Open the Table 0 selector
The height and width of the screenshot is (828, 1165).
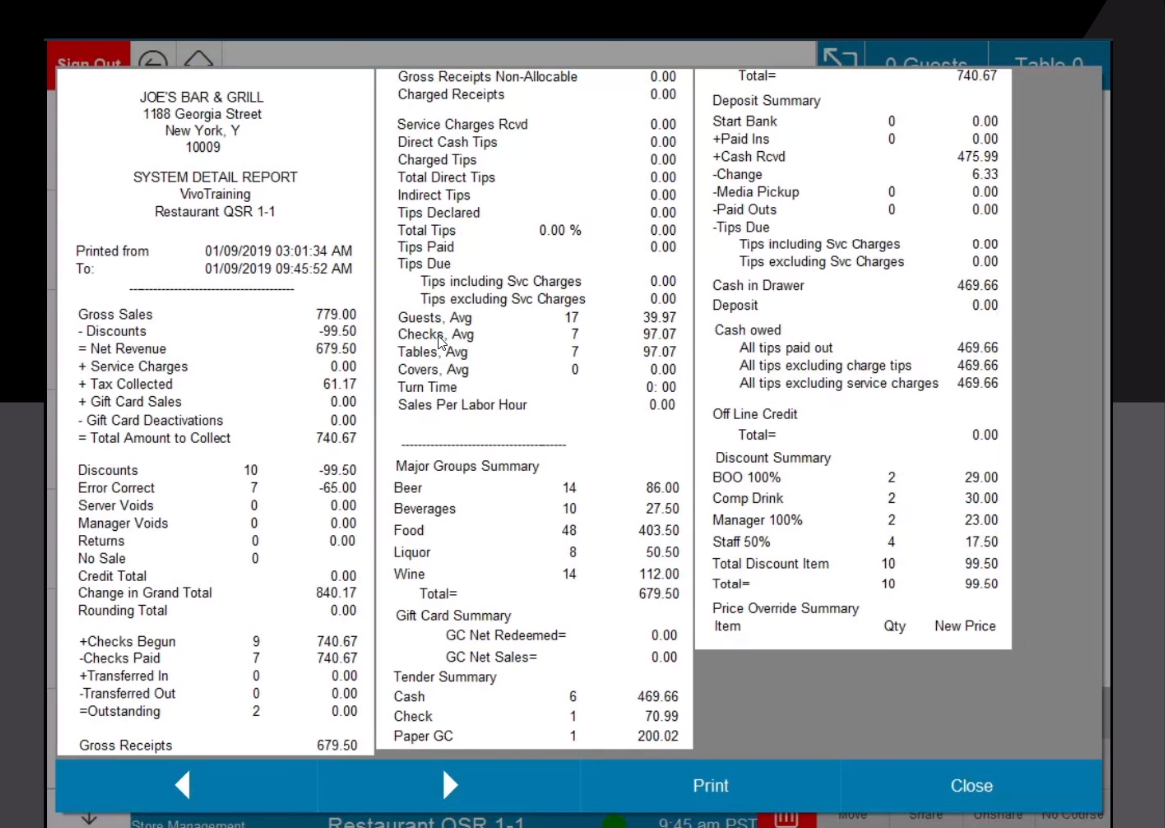pyautogui.click(x=1048, y=64)
